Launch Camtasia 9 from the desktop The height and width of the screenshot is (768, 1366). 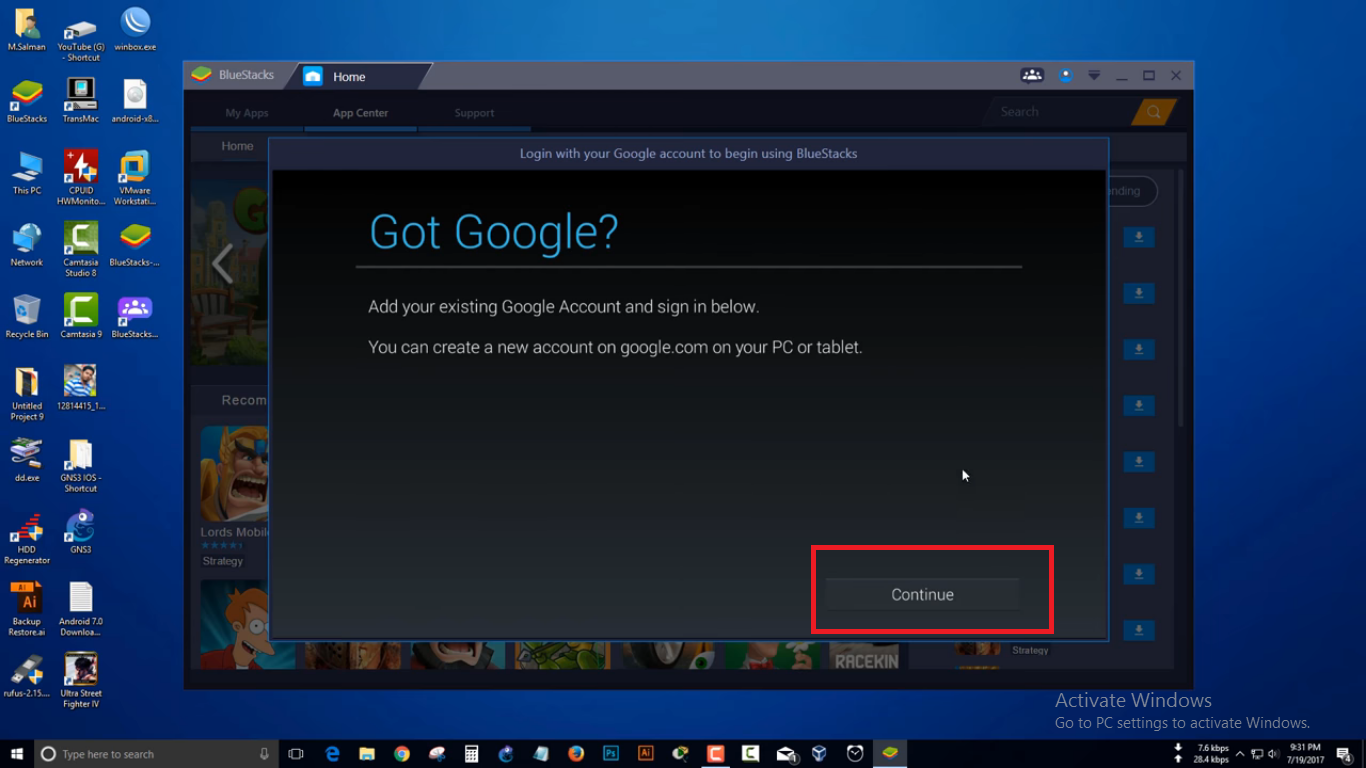point(81,316)
